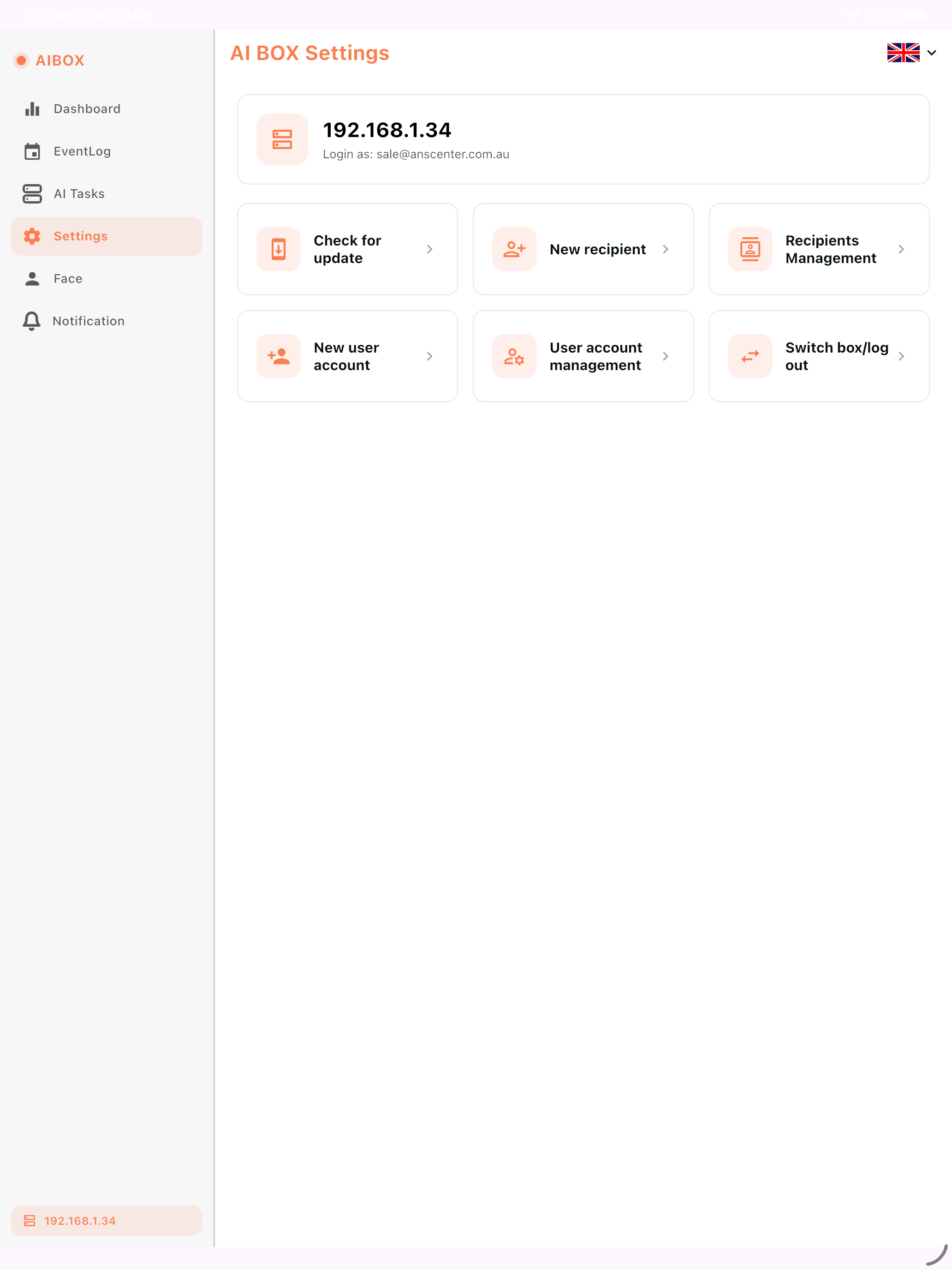Click Login as sale@anscenter.com.au text
952x1270 pixels.
pyautogui.click(x=416, y=155)
